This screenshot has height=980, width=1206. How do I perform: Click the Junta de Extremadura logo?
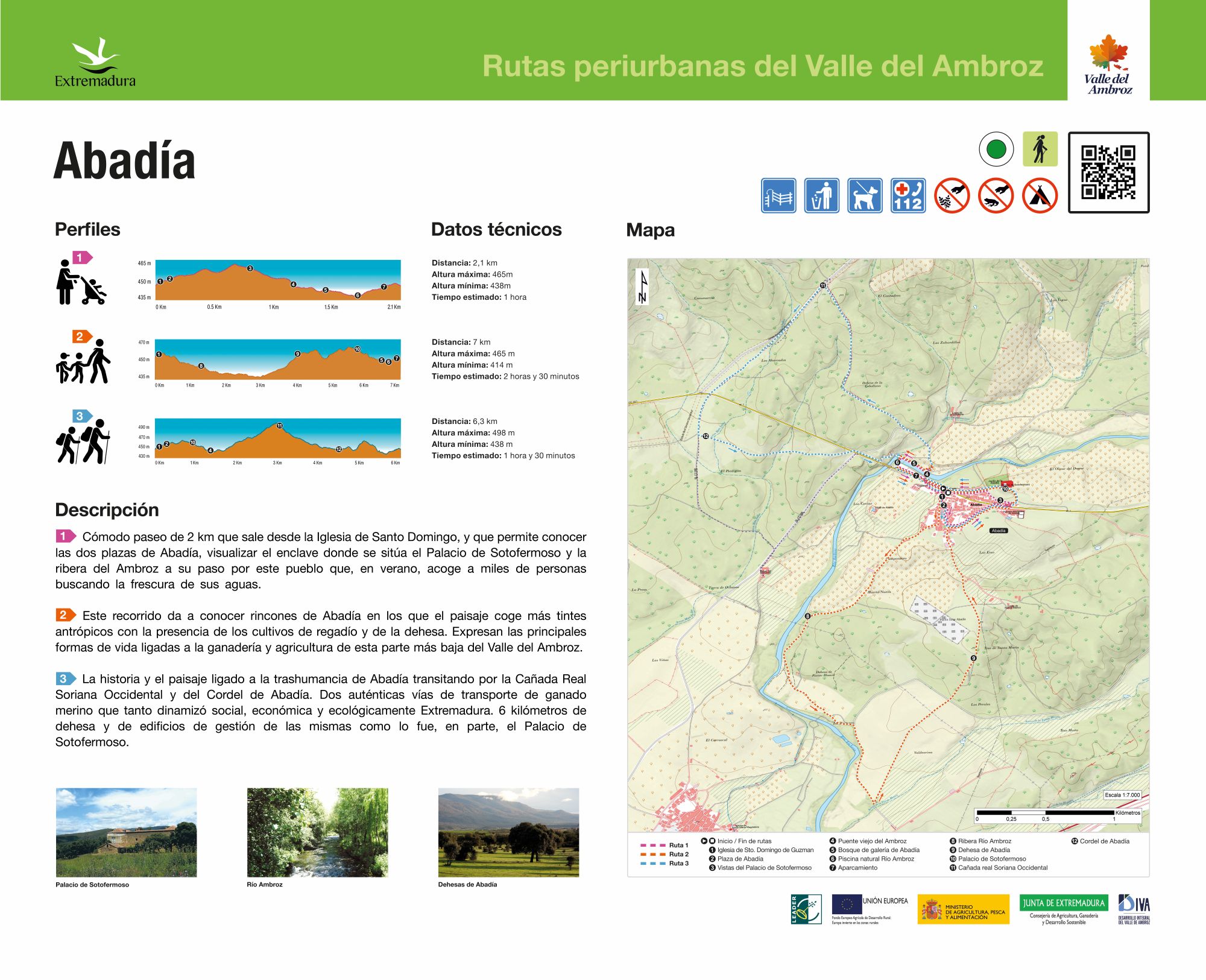click(x=1064, y=909)
